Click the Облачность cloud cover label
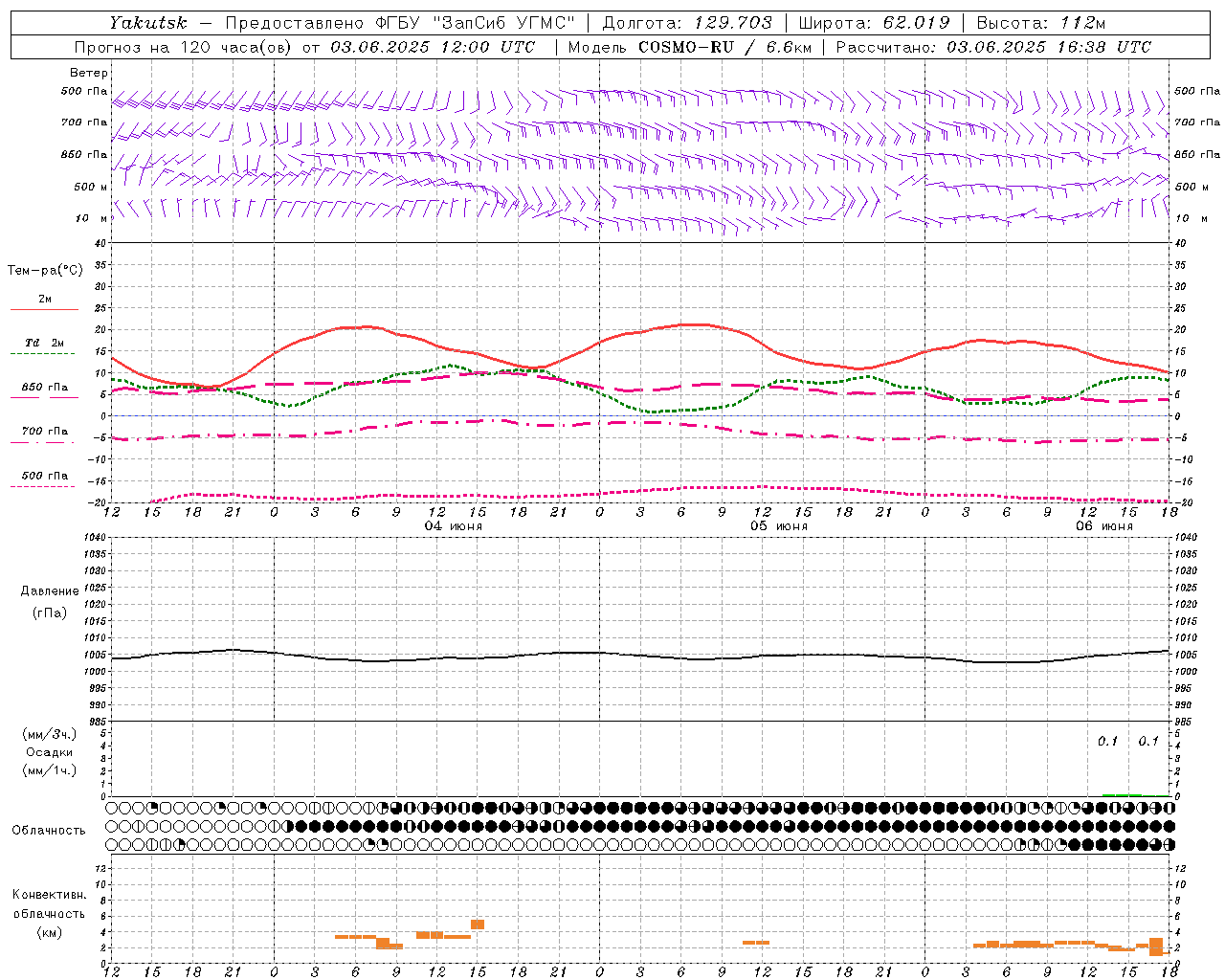 pyautogui.click(x=49, y=831)
